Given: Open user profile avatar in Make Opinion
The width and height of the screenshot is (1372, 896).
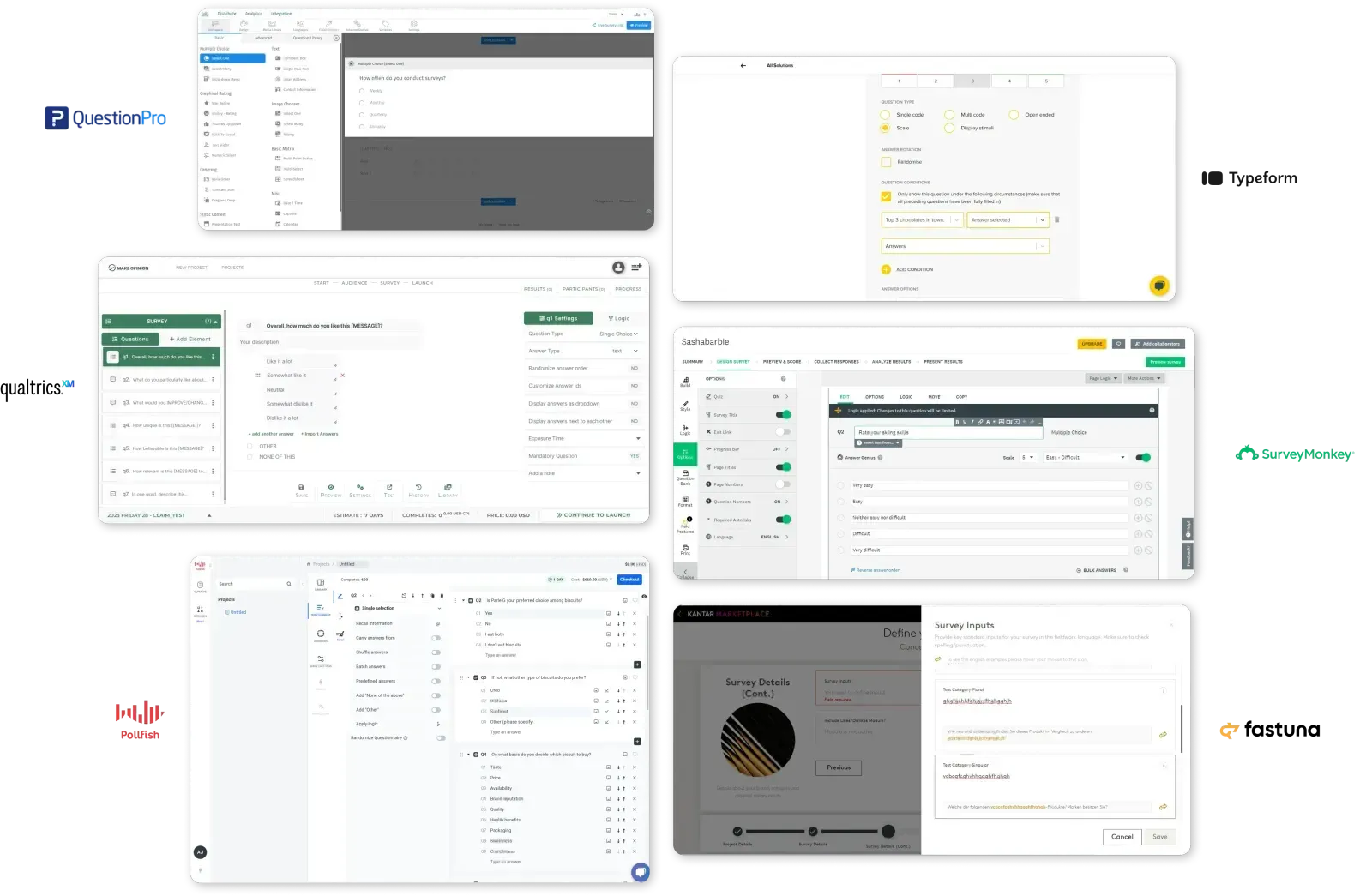Looking at the screenshot, I should pyautogui.click(x=618, y=268).
